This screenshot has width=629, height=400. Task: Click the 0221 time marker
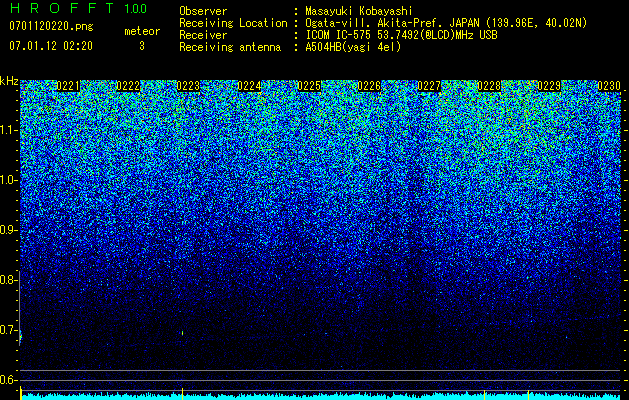68,86
